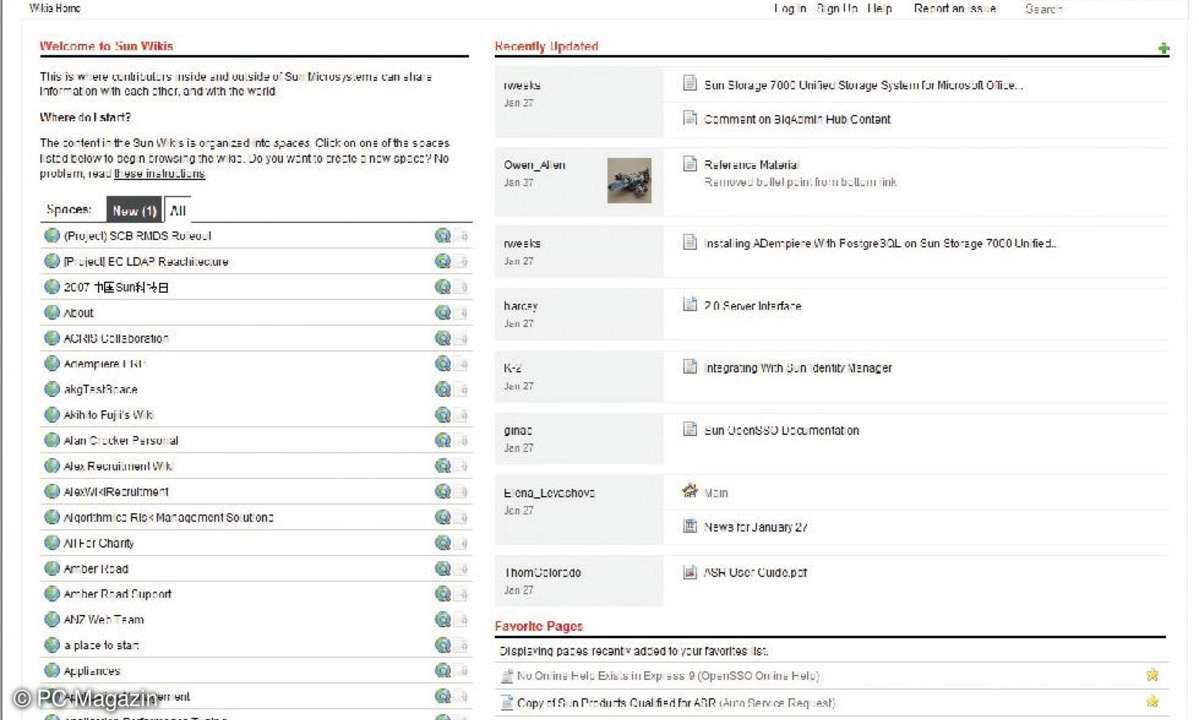Click page icon beside Integrating With Sun Identity Manager
1199x720 pixels.
690,367
